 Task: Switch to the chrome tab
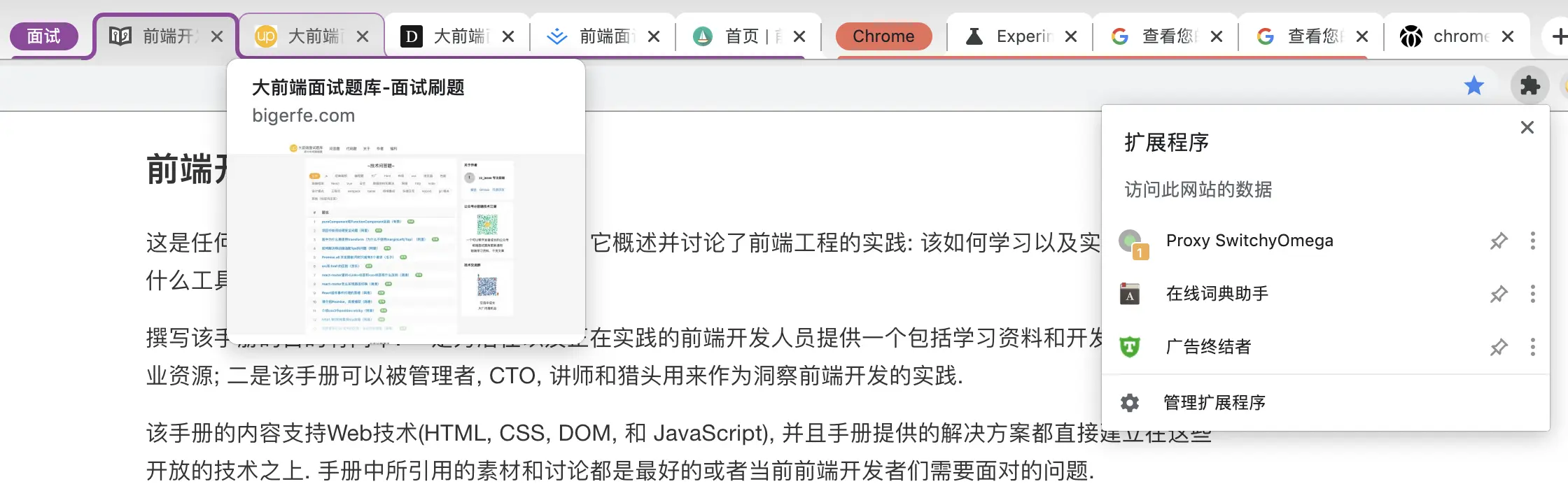pos(1457,36)
